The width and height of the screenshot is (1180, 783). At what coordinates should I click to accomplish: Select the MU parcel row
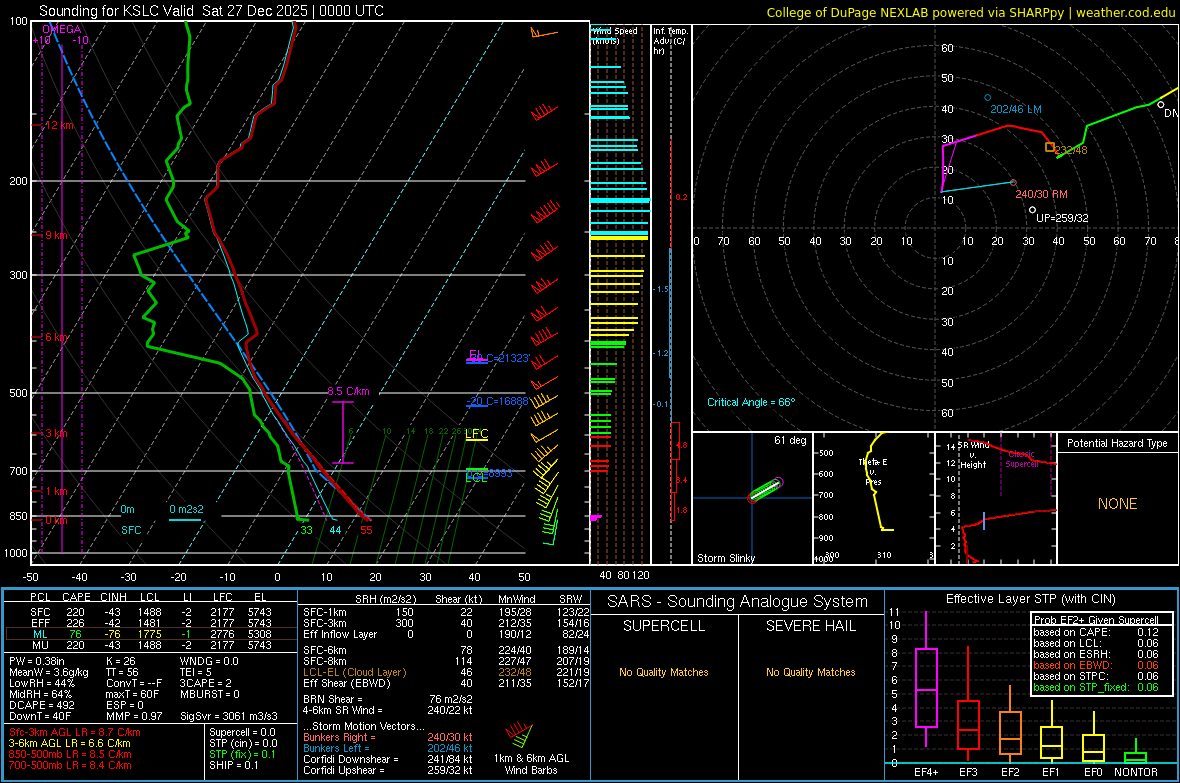[x=151, y=645]
